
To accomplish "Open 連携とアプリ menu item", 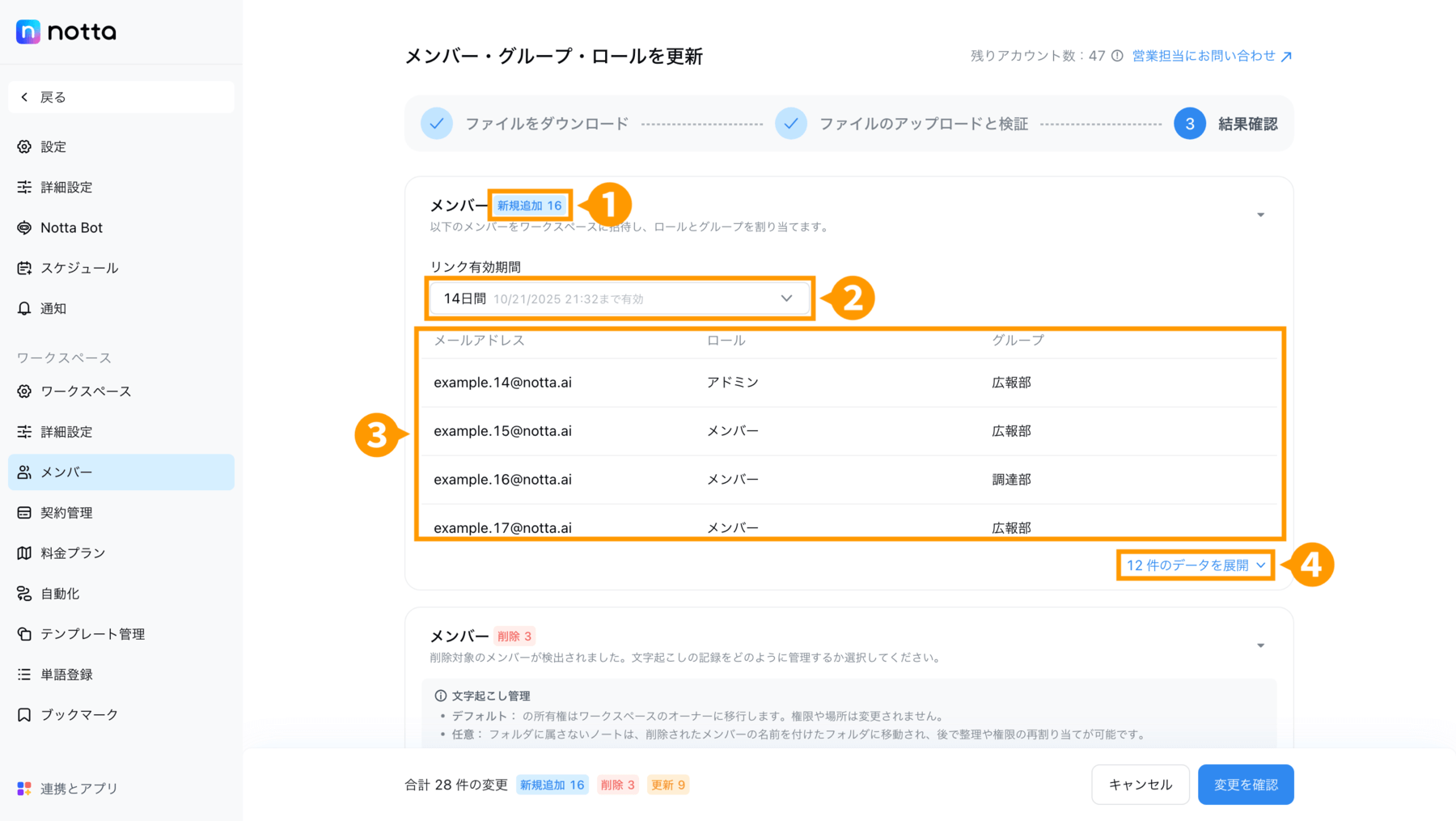I will [121, 788].
